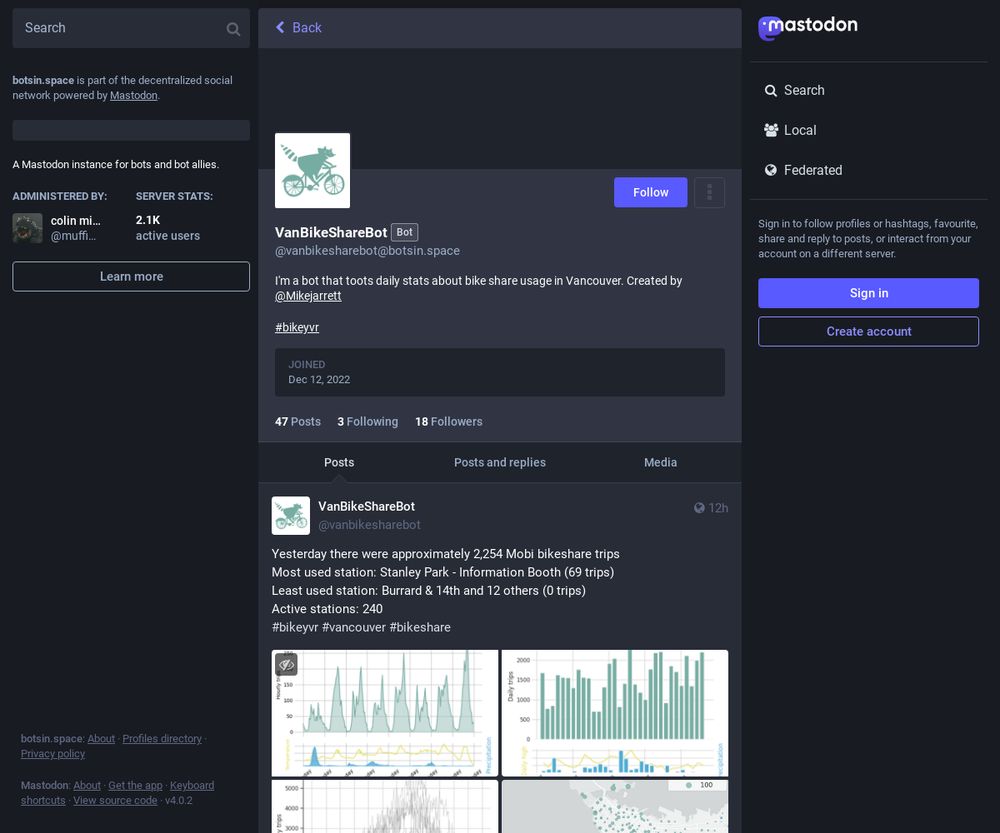
Task: View the 3 Following list
Action: pyautogui.click(x=367, y=422)
